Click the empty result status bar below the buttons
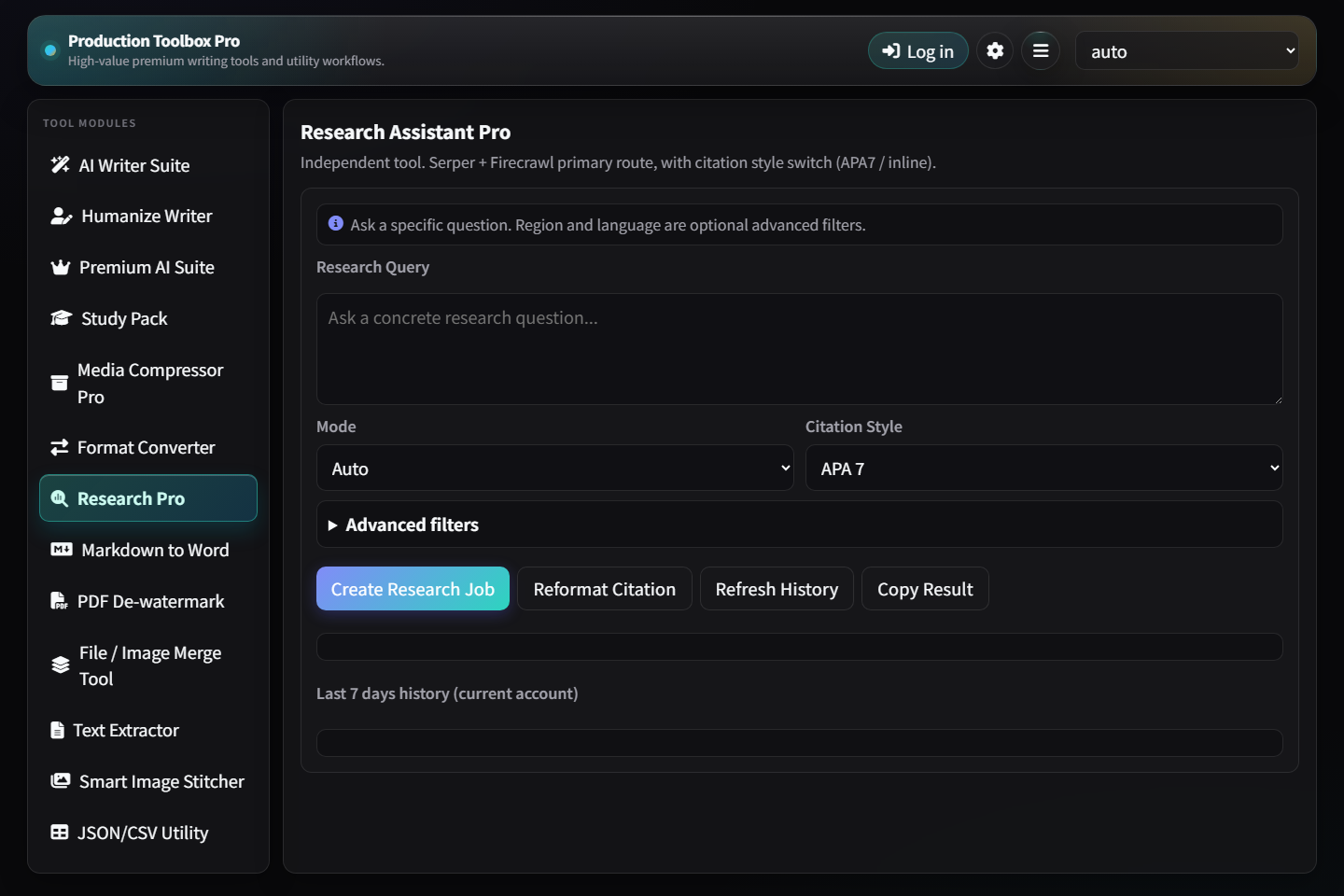Viewport: 1344px width, 896px height. 799,647
